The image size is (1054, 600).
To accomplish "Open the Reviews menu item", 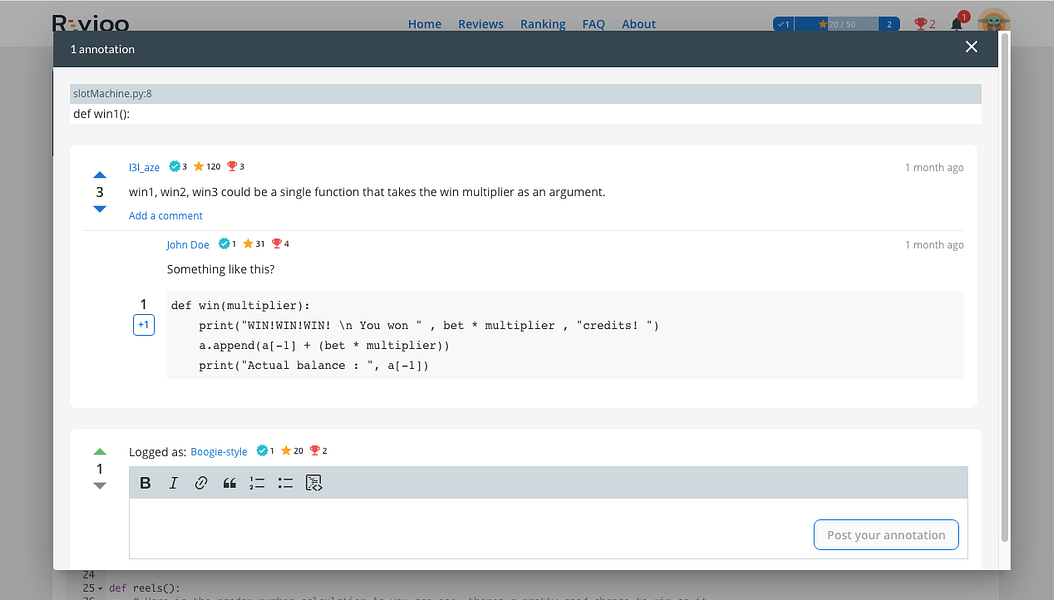I will 481,24.
